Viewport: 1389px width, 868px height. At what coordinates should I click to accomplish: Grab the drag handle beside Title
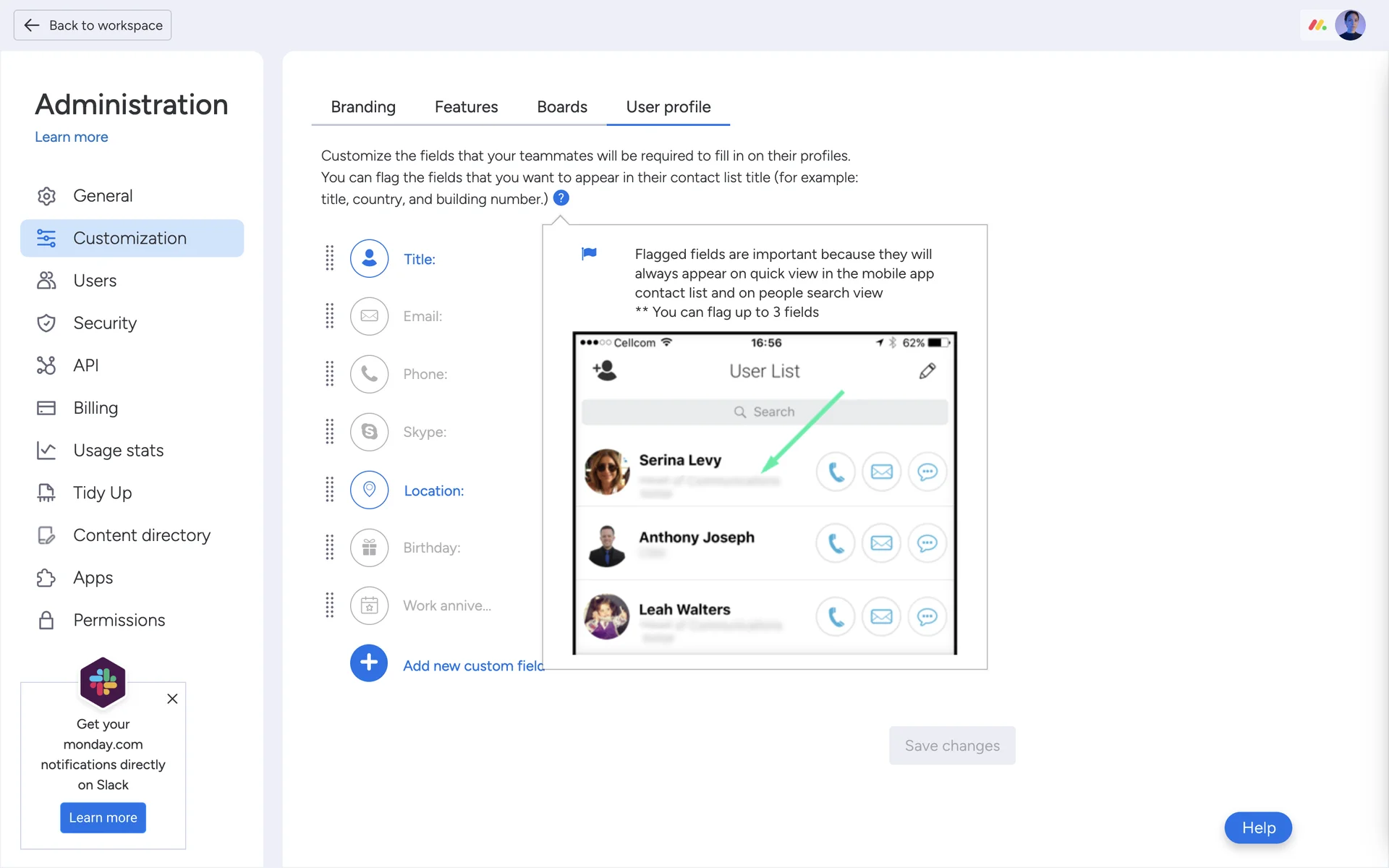(x=330, y=258)
